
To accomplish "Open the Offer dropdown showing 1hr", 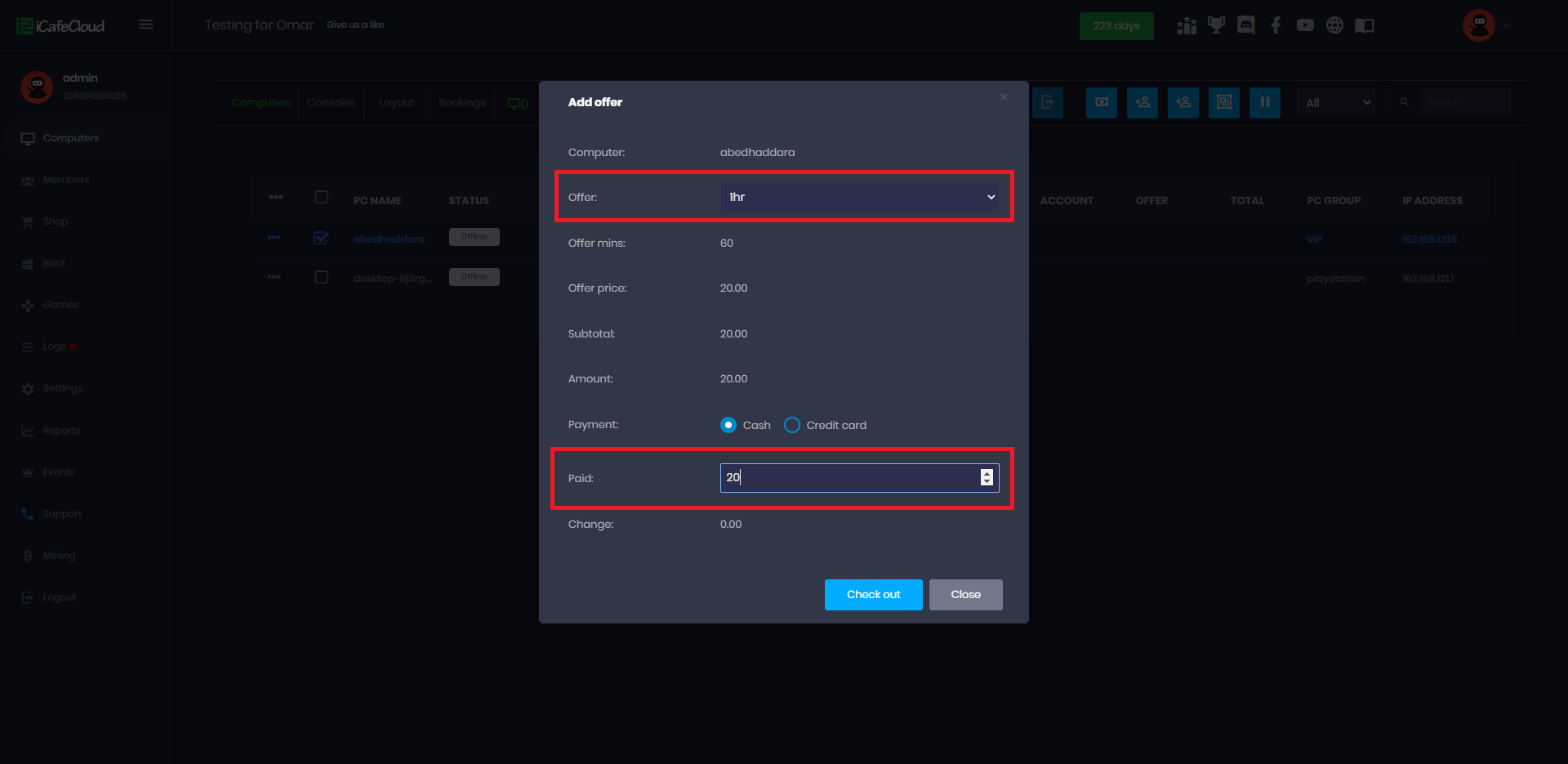I will click(x=858, y=197).
